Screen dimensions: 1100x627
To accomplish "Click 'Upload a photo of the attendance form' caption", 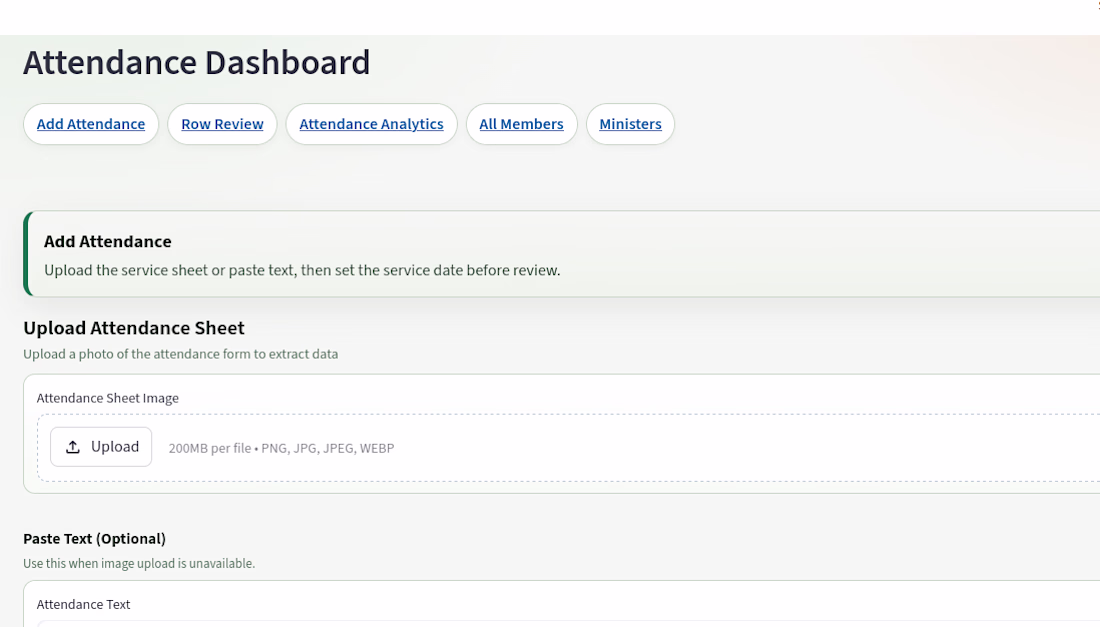I will 180,354.
